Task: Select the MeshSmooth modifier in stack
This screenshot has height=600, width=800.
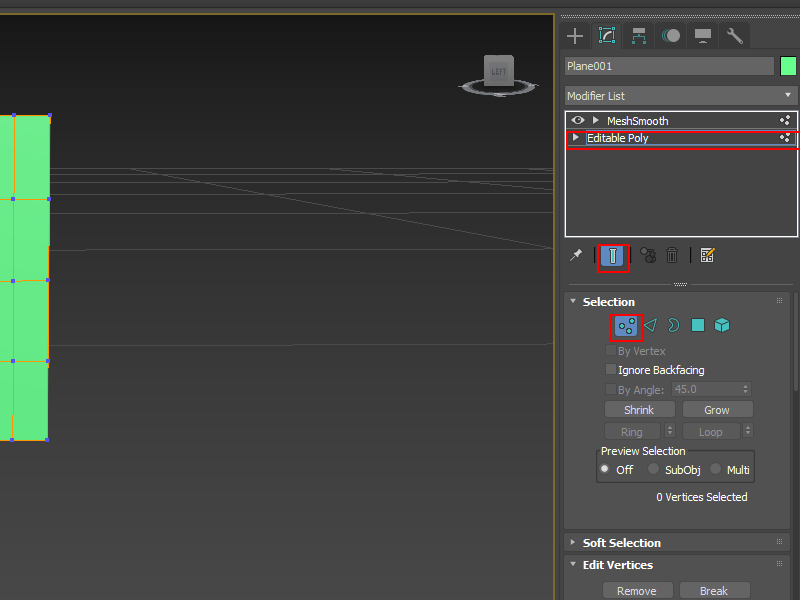Action: 638,121
